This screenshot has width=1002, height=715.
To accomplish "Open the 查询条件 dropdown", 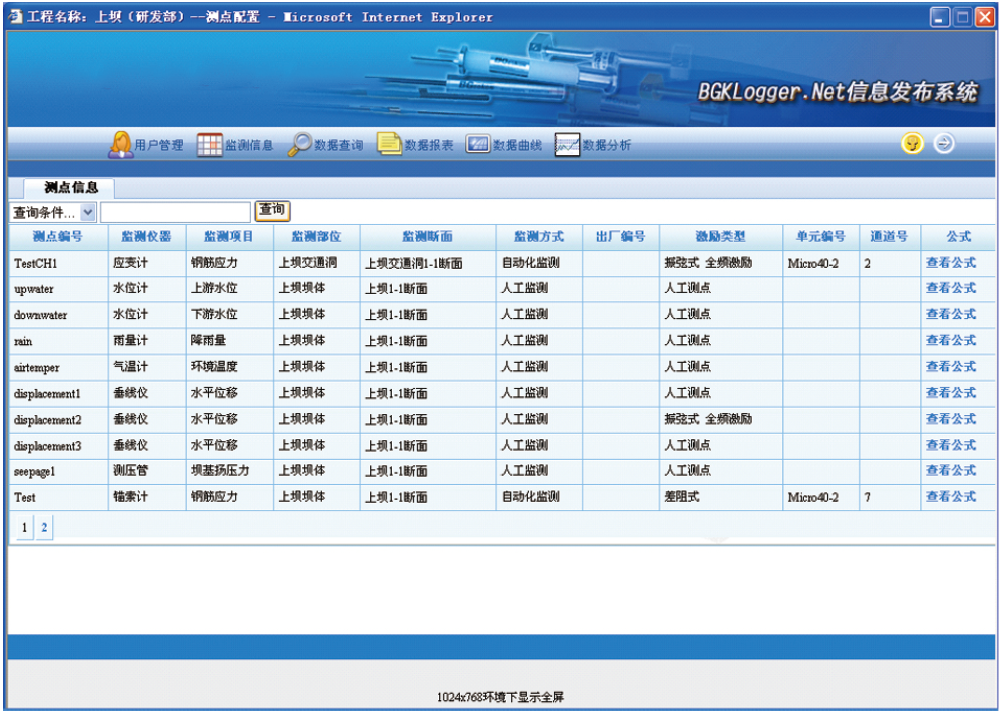I will (x=52, y=212).
